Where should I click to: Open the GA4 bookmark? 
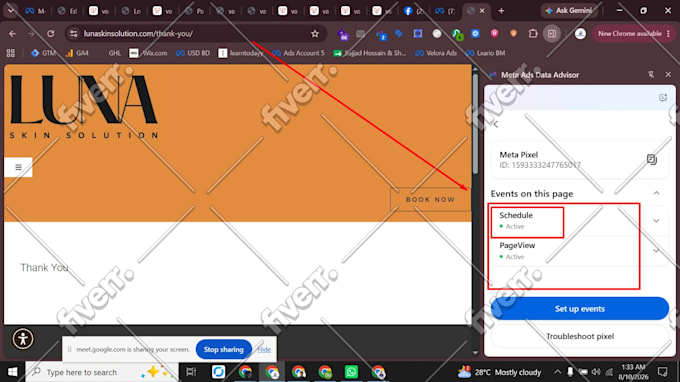click(x=77, y=53)
